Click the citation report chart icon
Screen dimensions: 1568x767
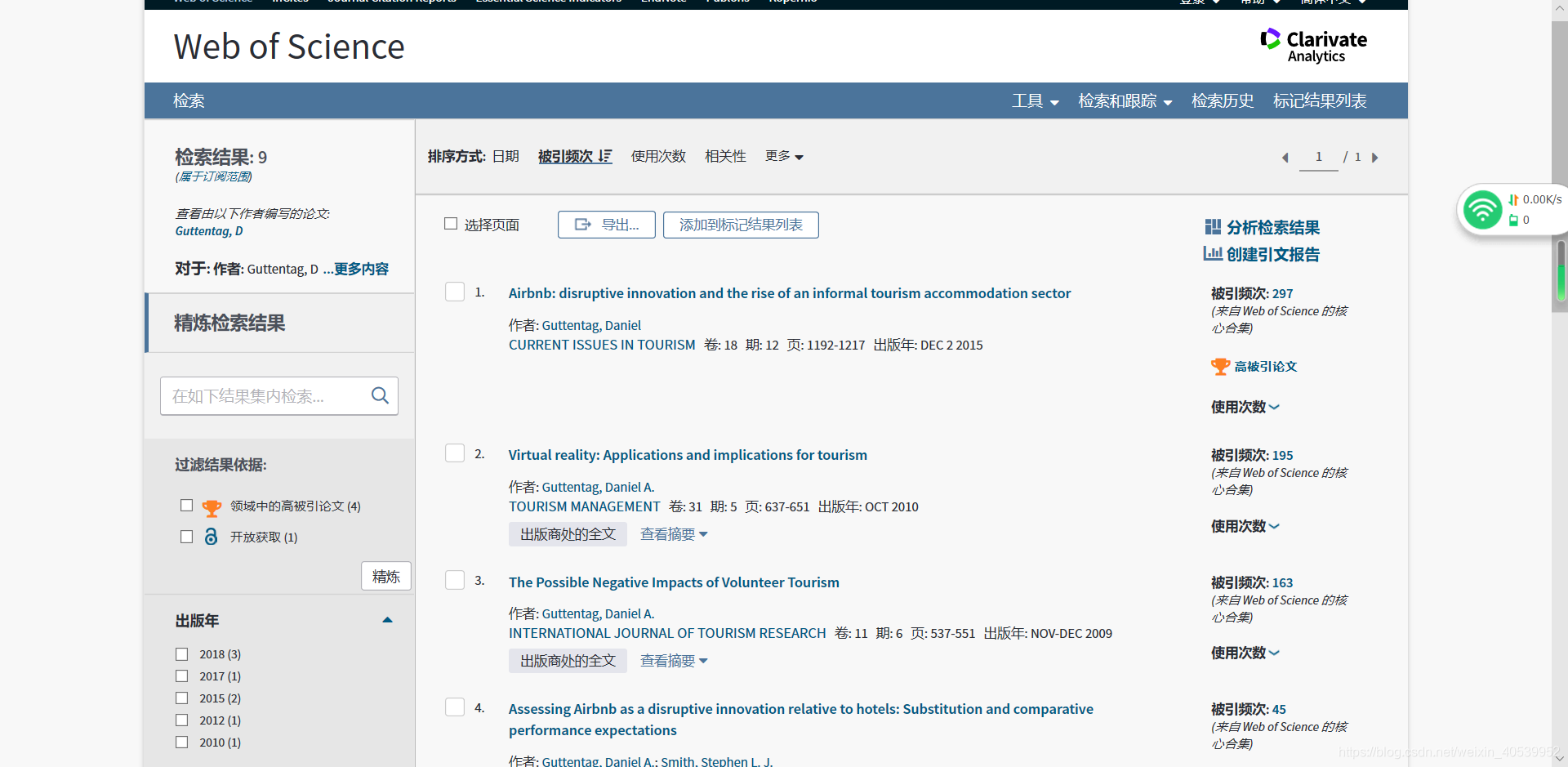1213,254
